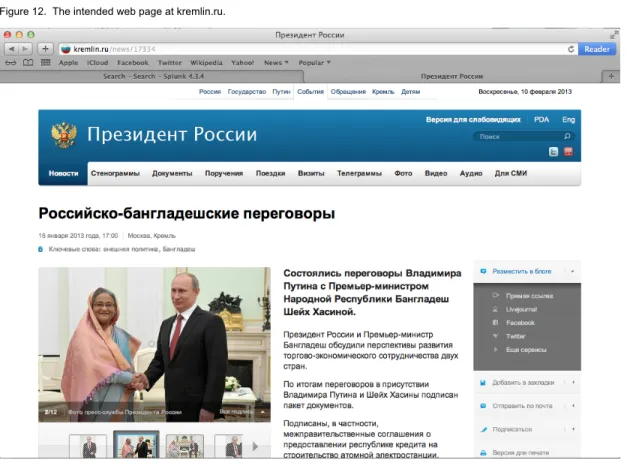Open the Wikipedia bookmark
Viewport: 630px width, 466px height.
[206, 63]
